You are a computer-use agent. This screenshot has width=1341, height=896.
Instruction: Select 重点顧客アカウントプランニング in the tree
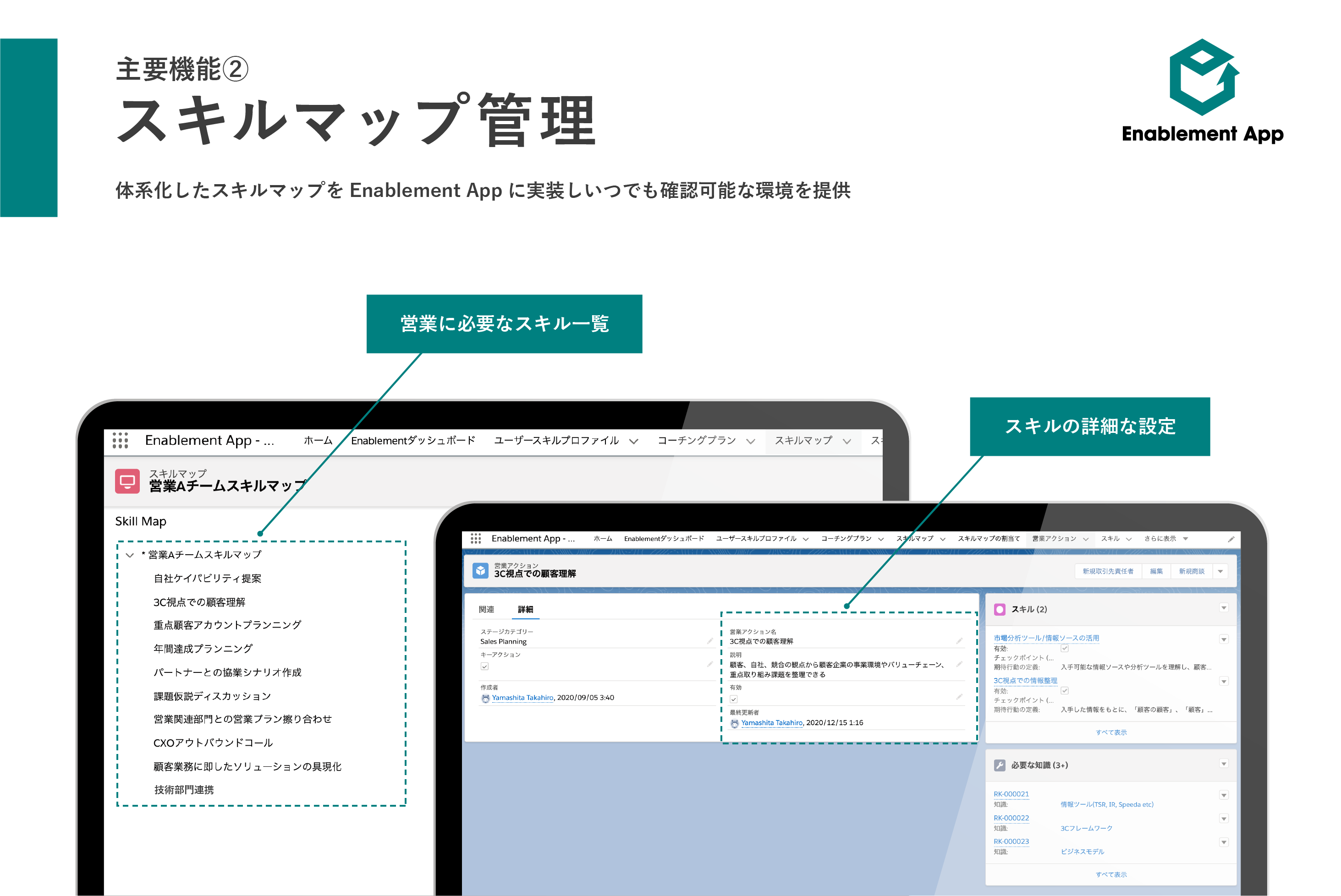pyautogui.click(x=227, y=625)
